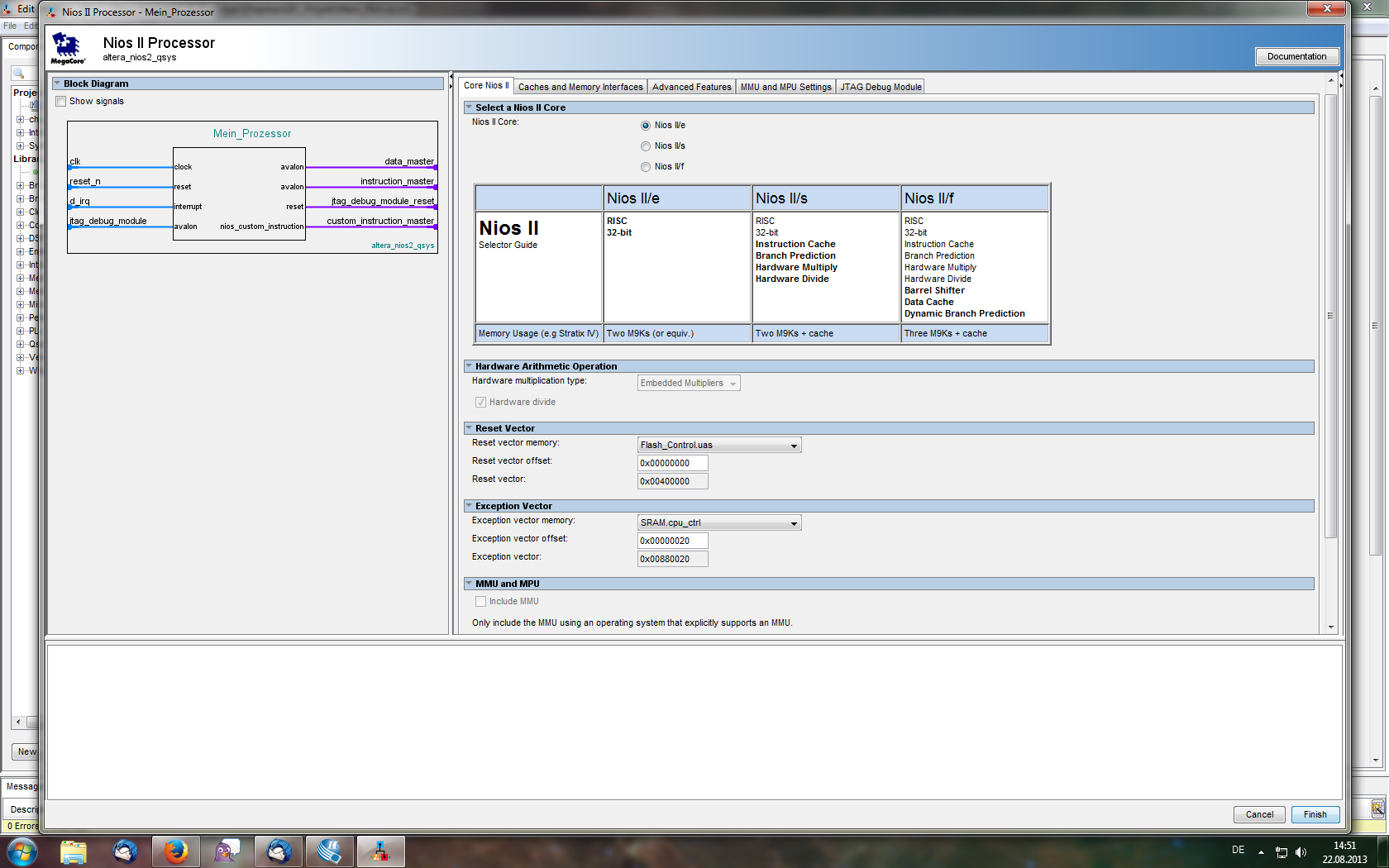This screenshot has width=1389, height=868.
Task: Click the scroll-up arrow of the parameters panel
Action: pos(1331,80)
